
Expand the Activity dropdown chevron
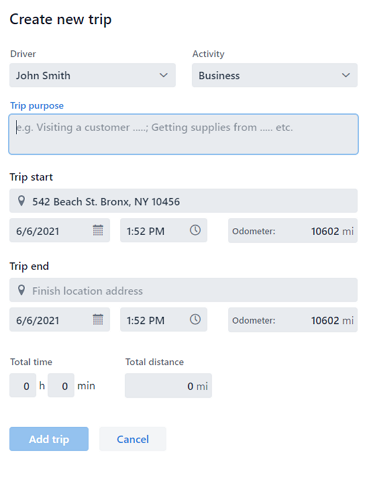[x=346, y=75]
